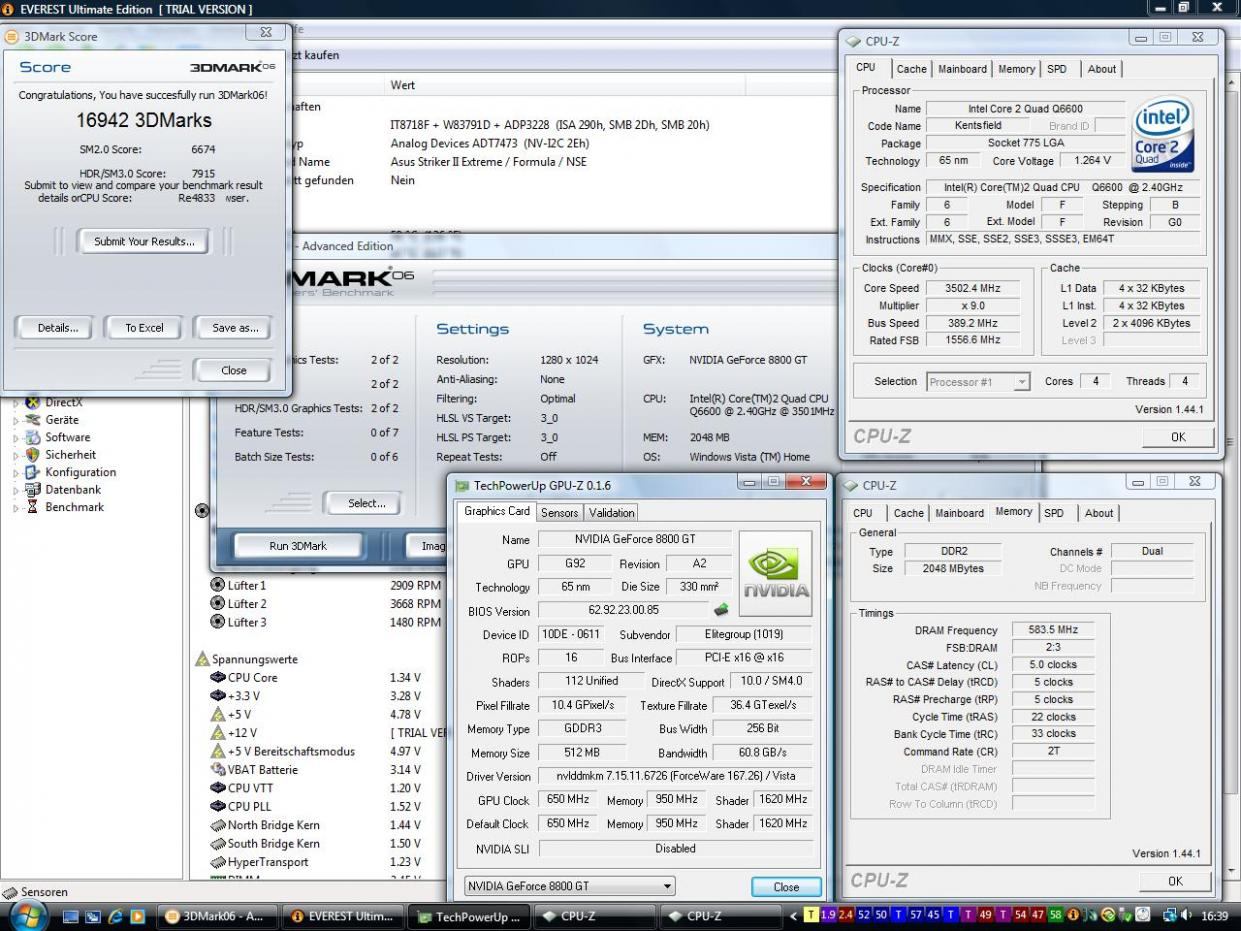Open the Cache tab in top CPU-Z window

911,69
